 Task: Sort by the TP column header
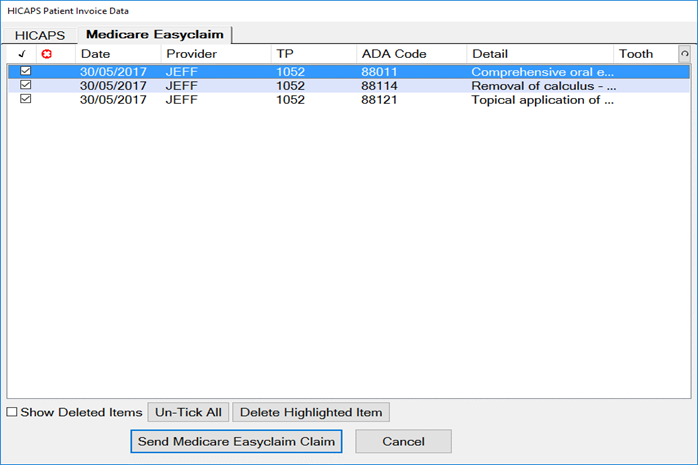314,54
